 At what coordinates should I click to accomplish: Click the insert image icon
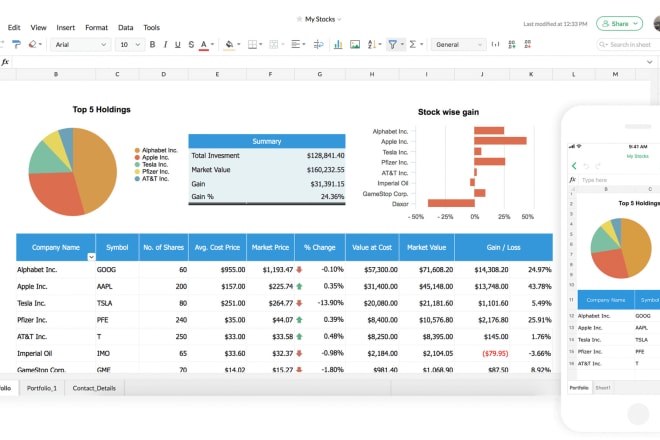[355, 44]
